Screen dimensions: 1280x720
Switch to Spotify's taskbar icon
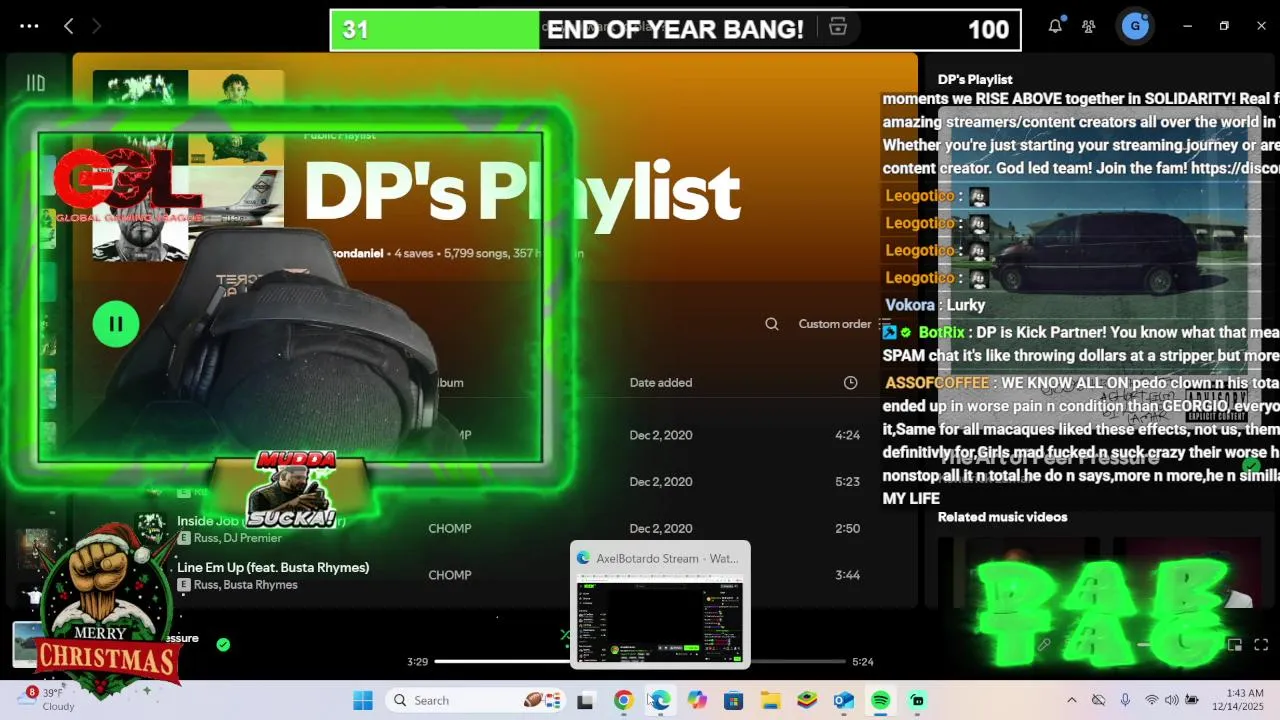881,700
